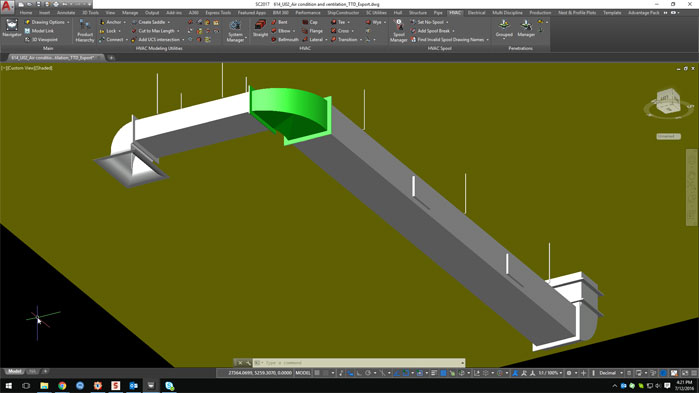Image resolution: width=699 pixels, height=393 pixels.
Task: Switch to the Home ribbon tab
Action: pos(26,13)
